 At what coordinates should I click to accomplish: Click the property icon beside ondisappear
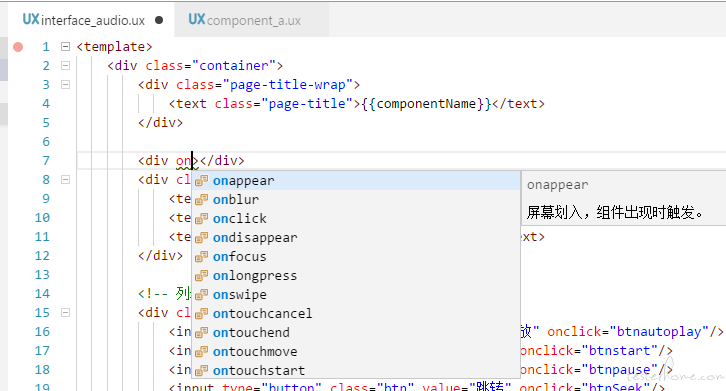pyautogui.click(x=201, y=238)
